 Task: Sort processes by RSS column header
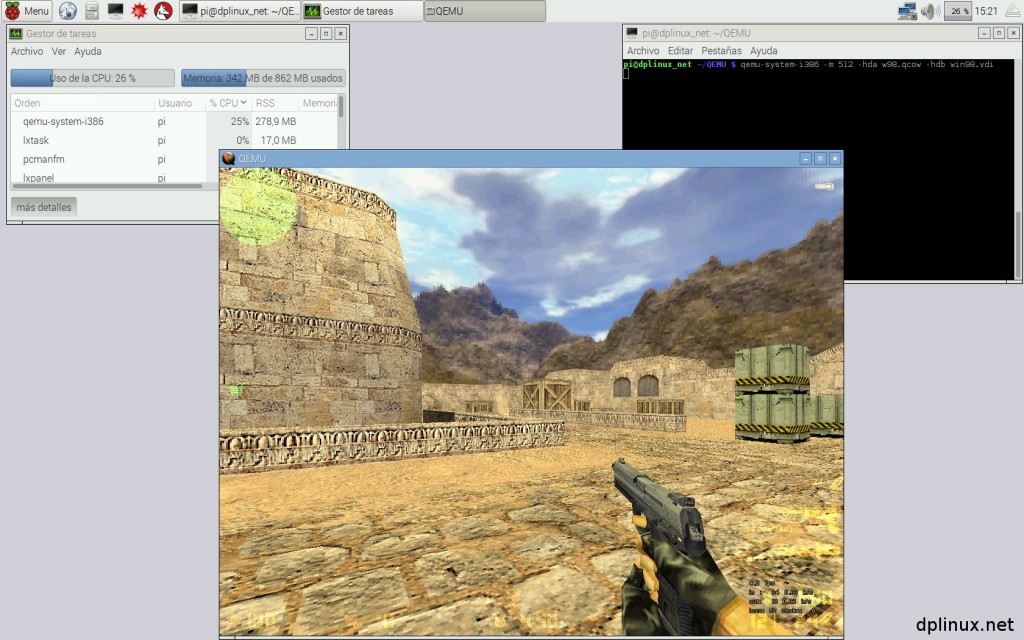coord(266,103)
